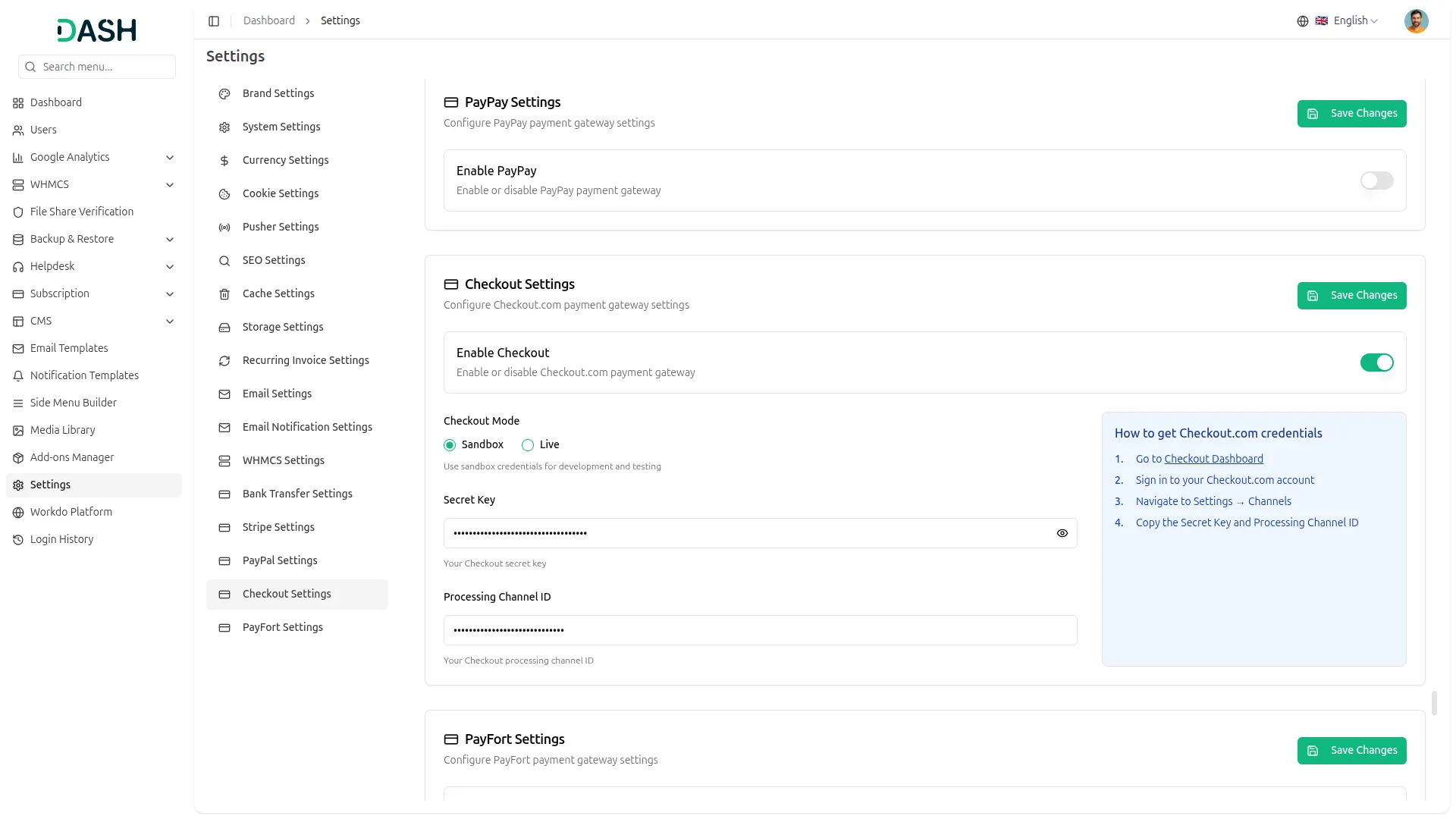
Task: Click the SEO Settings magnifier icon
Action: click(x=224, y=261)
